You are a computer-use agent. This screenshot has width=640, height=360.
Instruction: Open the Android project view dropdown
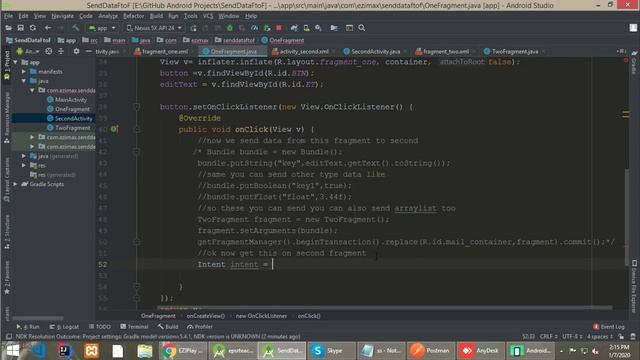click(28, 51)
